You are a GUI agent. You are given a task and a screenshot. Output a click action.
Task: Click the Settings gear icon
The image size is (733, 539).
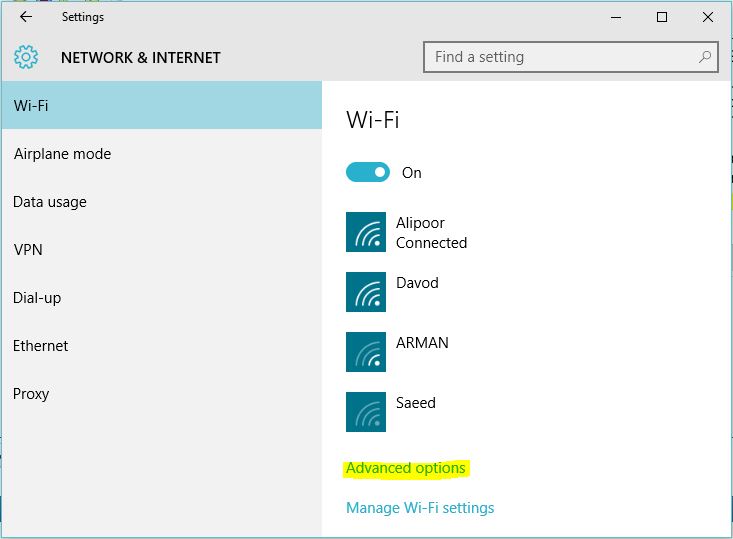tap(26, 57)
